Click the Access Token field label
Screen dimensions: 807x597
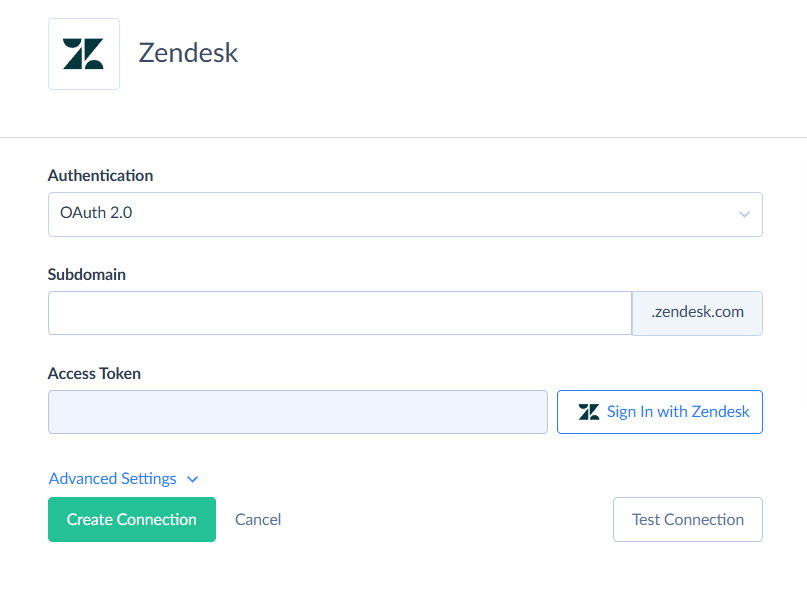tap(93, 373)
